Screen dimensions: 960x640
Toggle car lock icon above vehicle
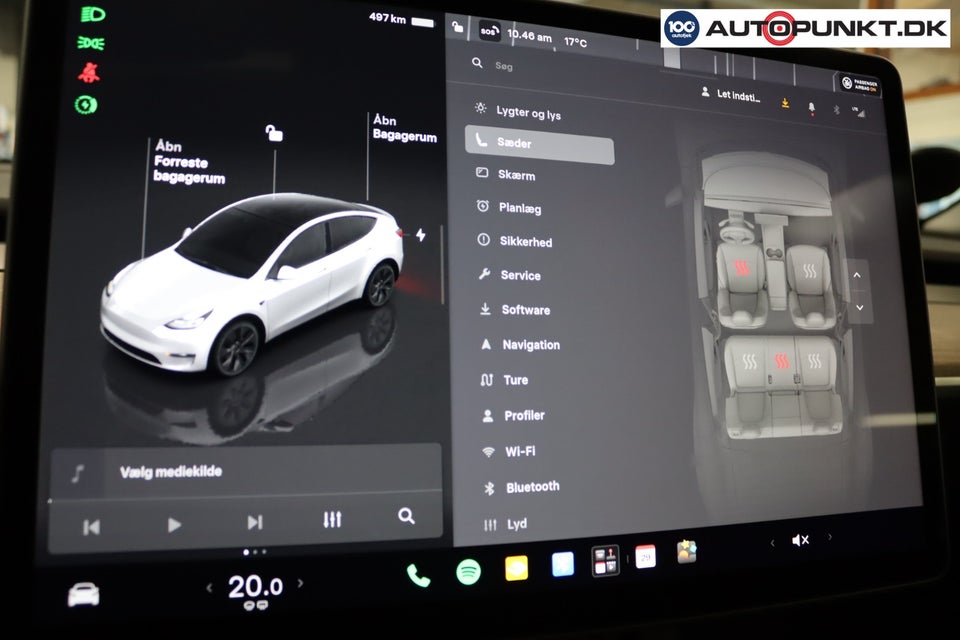[x=274, y=132]
